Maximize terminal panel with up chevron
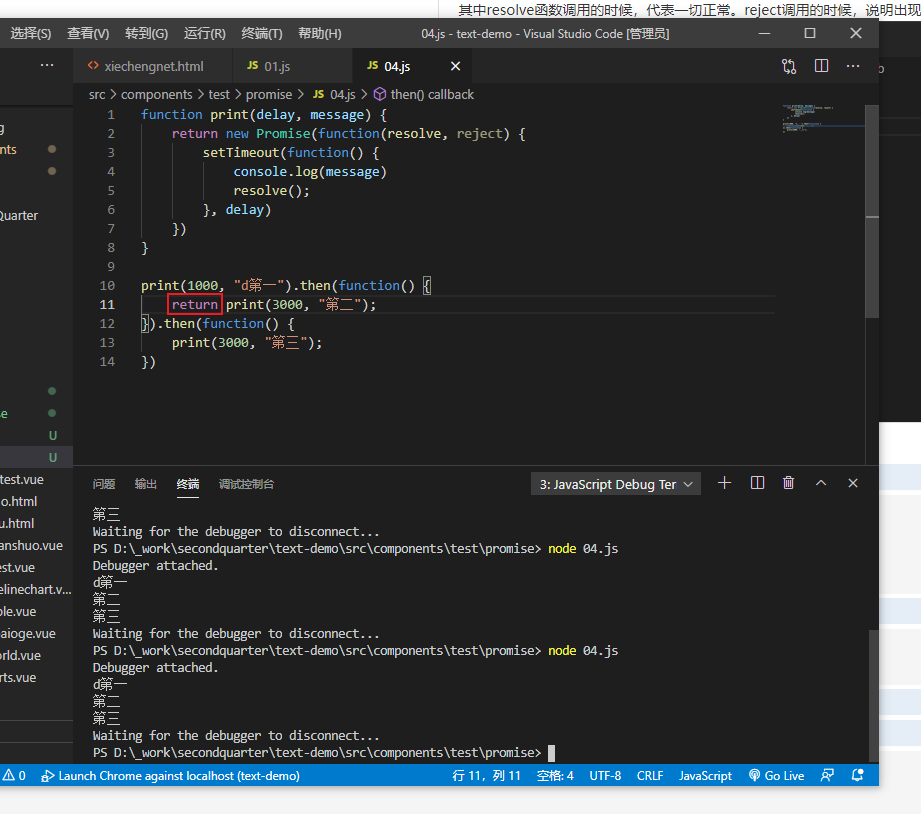921x814 pixels. [x=821, y=483]
